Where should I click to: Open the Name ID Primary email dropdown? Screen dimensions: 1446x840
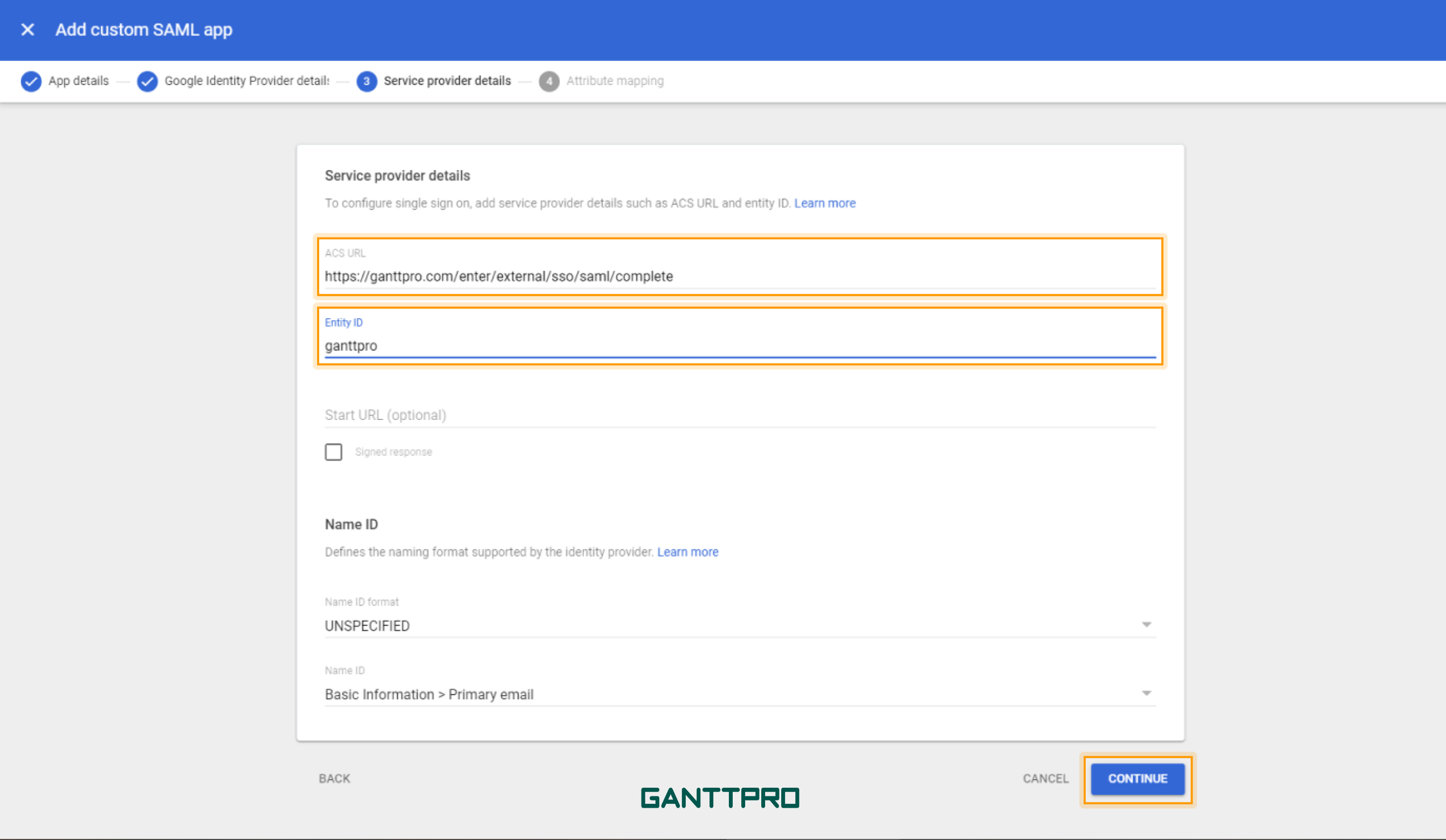point(740,694)
